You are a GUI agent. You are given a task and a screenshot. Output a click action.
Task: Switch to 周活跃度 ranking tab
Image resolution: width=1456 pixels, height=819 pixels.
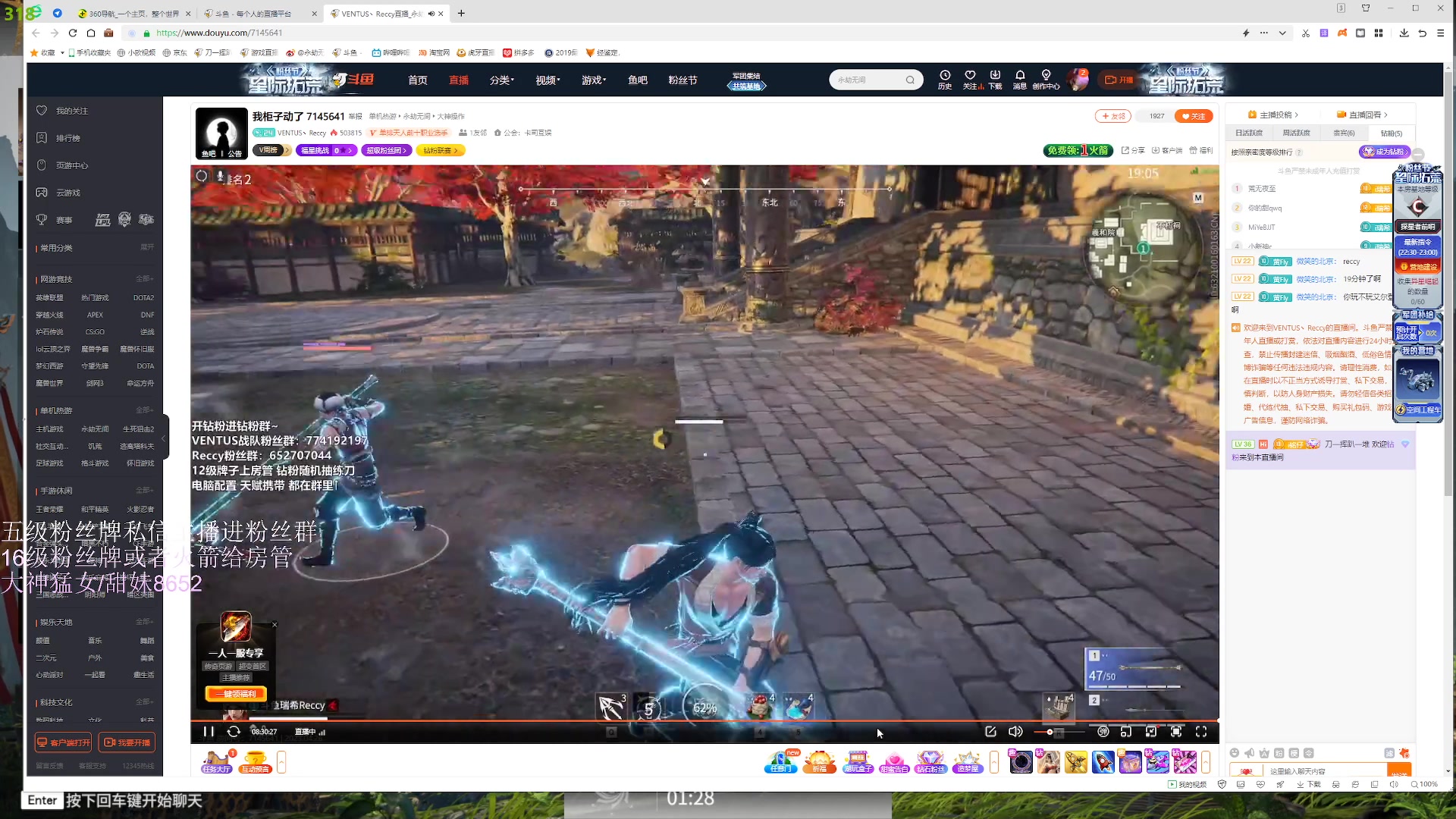[x=1296, y=133]
